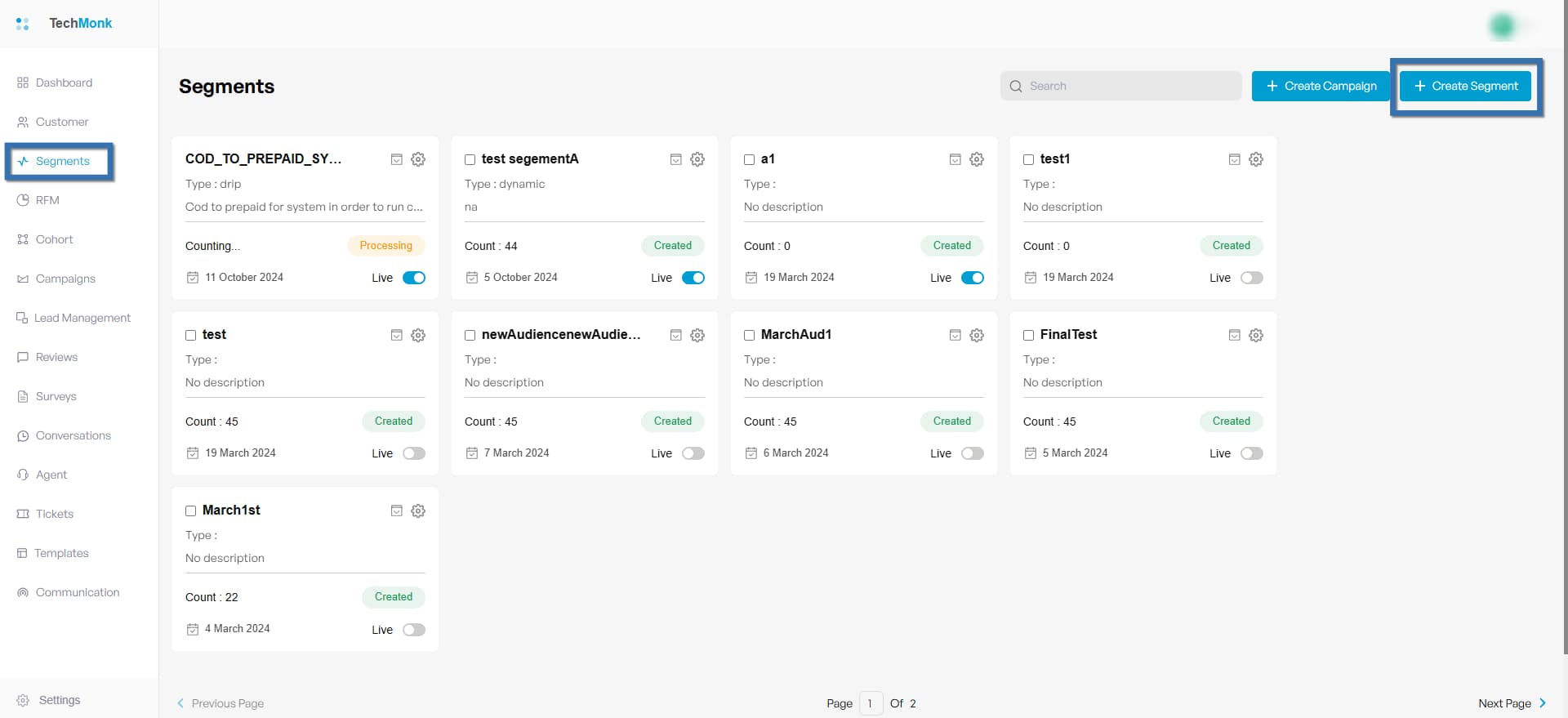Viewport: 1568px width, 718px height.
Task: Click archive icon on March1st card
Action: [397, 511]
